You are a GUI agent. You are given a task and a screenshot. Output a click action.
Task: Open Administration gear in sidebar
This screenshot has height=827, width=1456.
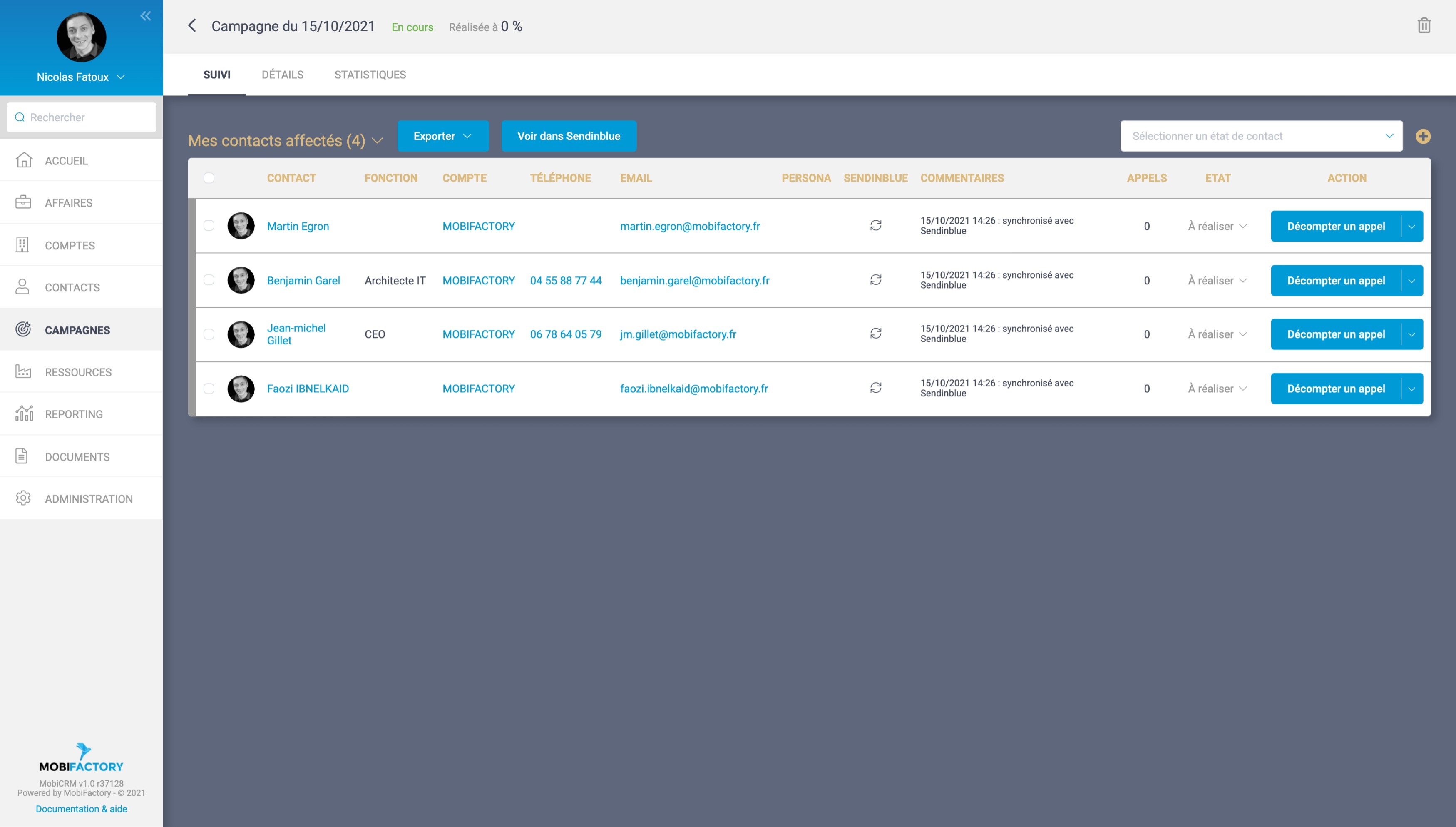pos(23,498)
